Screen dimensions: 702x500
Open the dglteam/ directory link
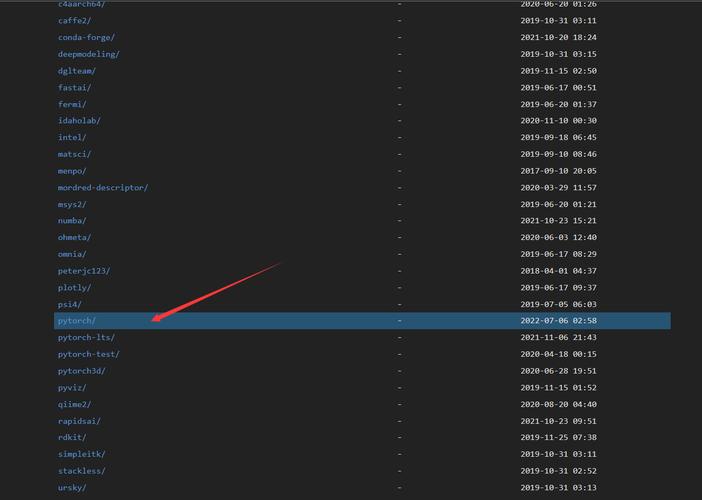point(77,71)
